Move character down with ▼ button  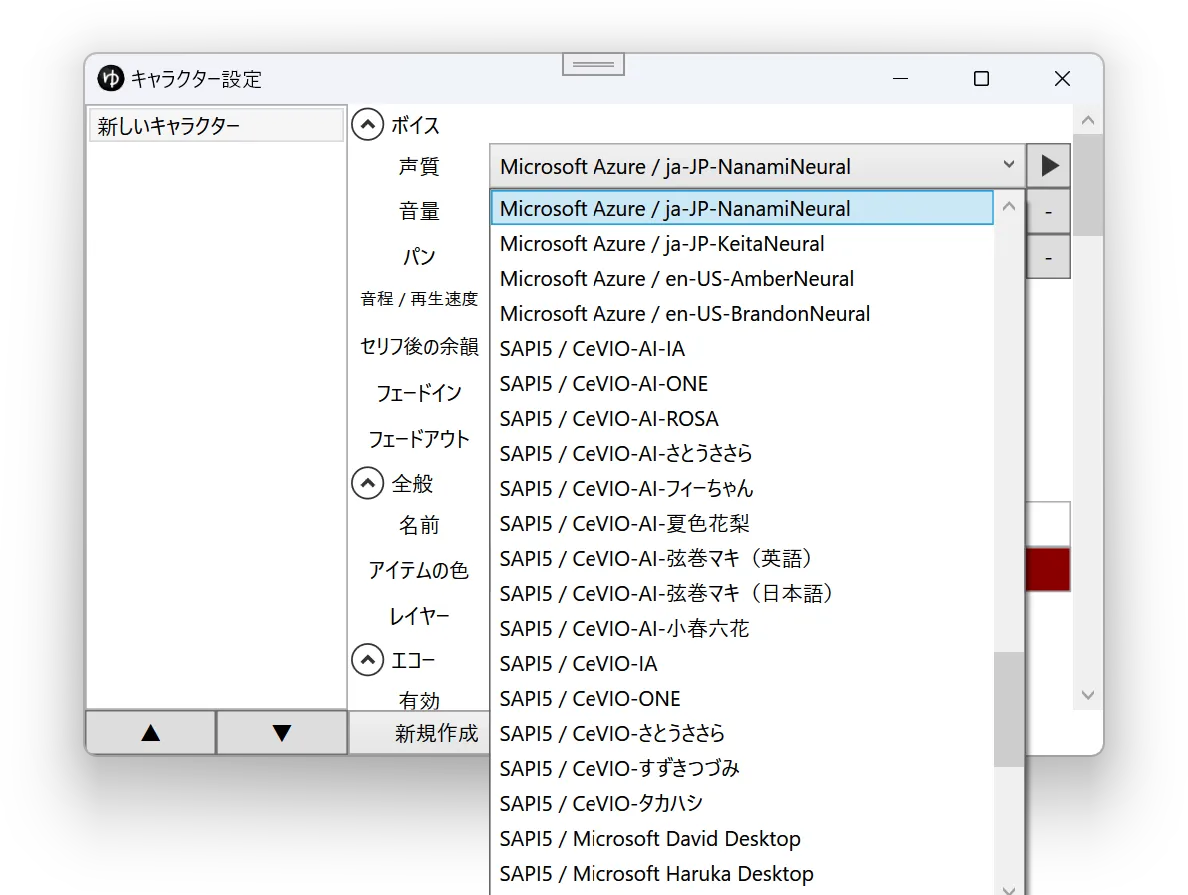click(x=282, y=733)
